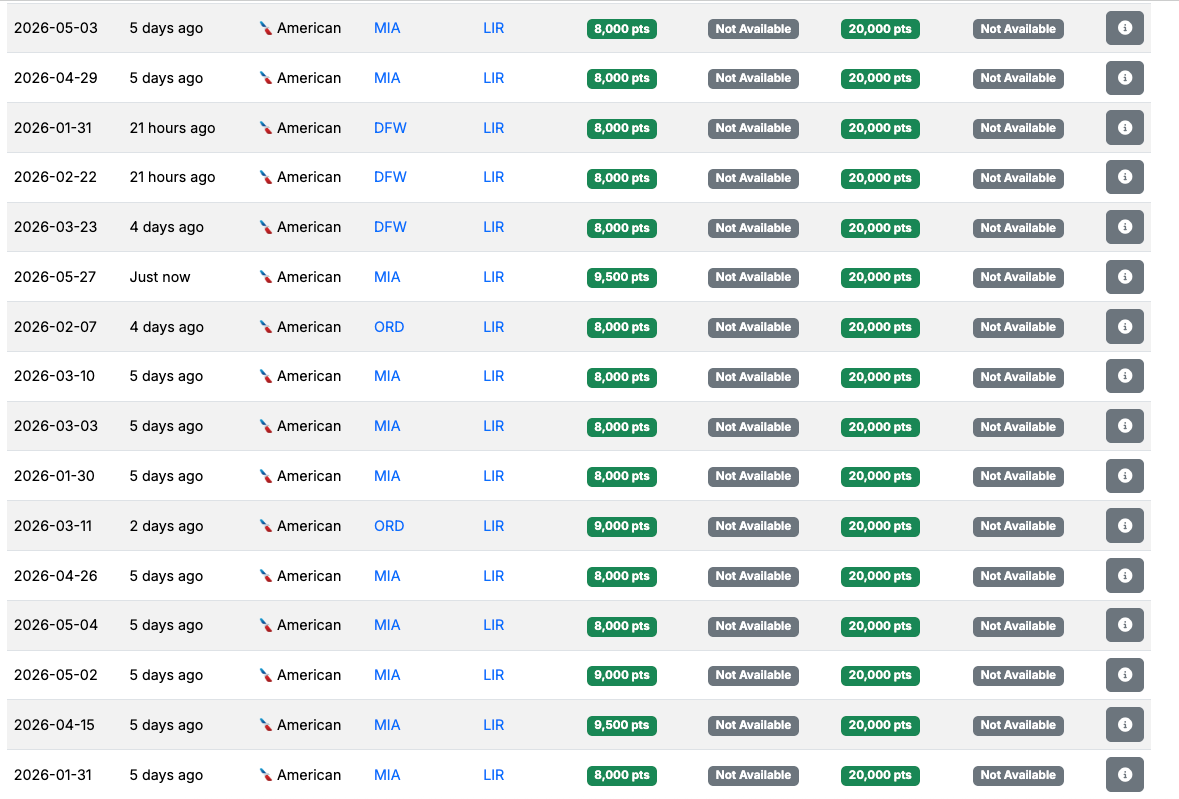
Task: Open DFW link on the 2026-03-23 row
Action: coord(390,227)
